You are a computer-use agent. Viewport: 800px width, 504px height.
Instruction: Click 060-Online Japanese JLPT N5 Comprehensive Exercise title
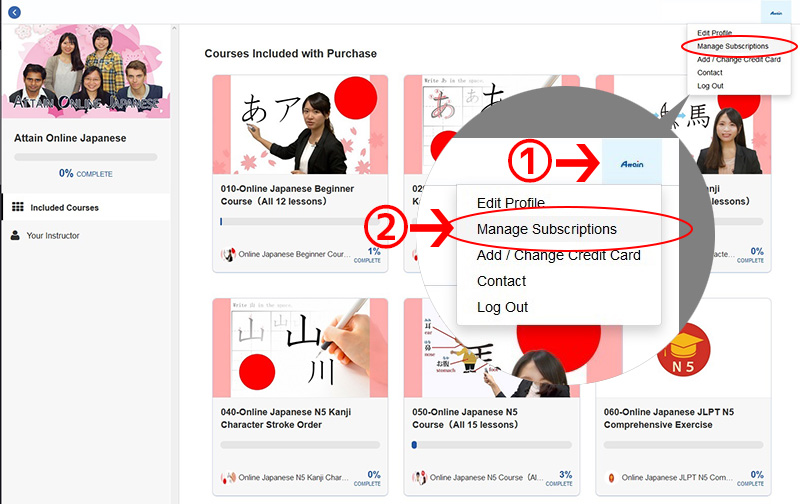point(668,418)
